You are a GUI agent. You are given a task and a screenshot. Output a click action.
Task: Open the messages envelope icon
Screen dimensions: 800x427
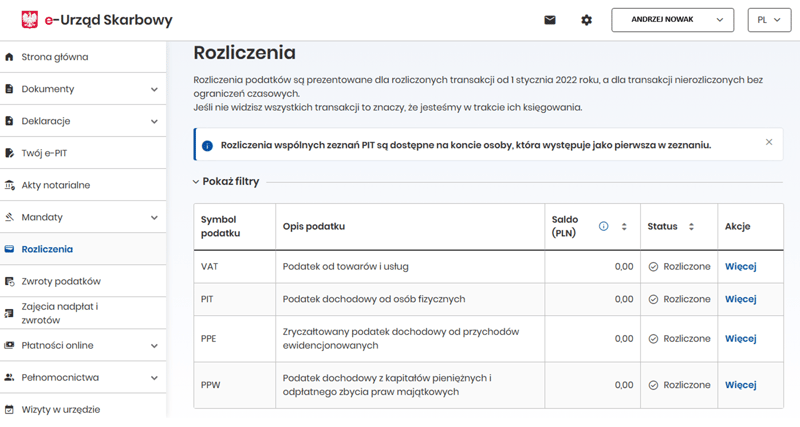(x=549, y=20)
